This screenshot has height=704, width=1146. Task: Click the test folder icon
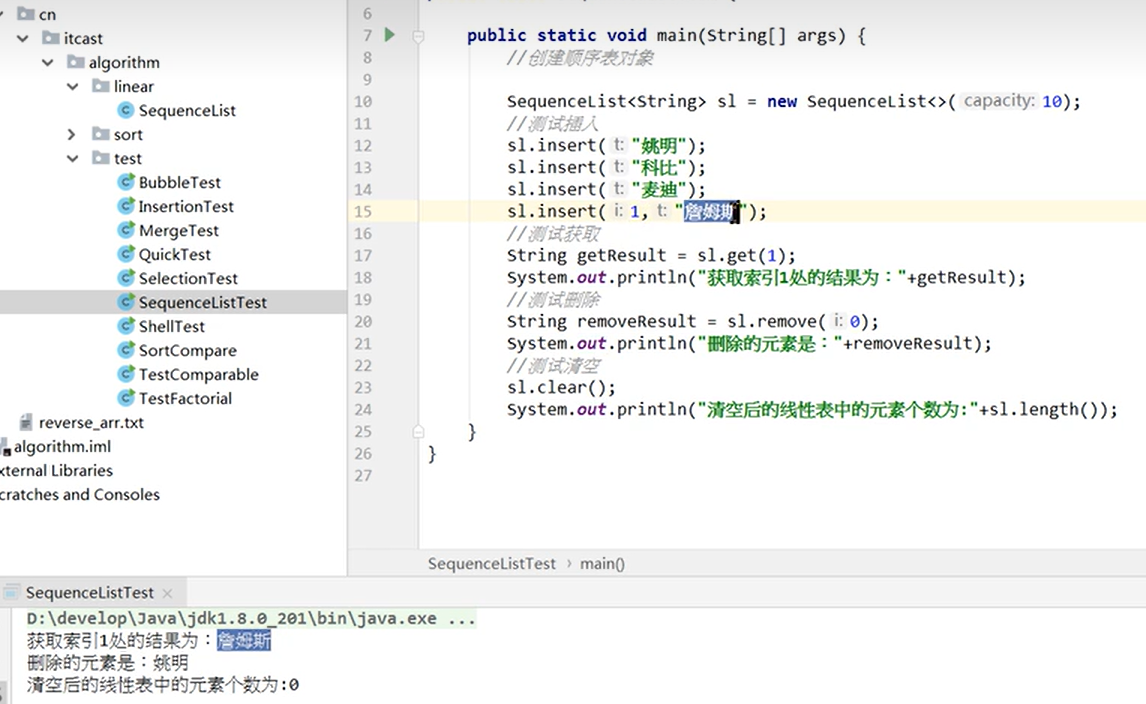pos(101,158)
